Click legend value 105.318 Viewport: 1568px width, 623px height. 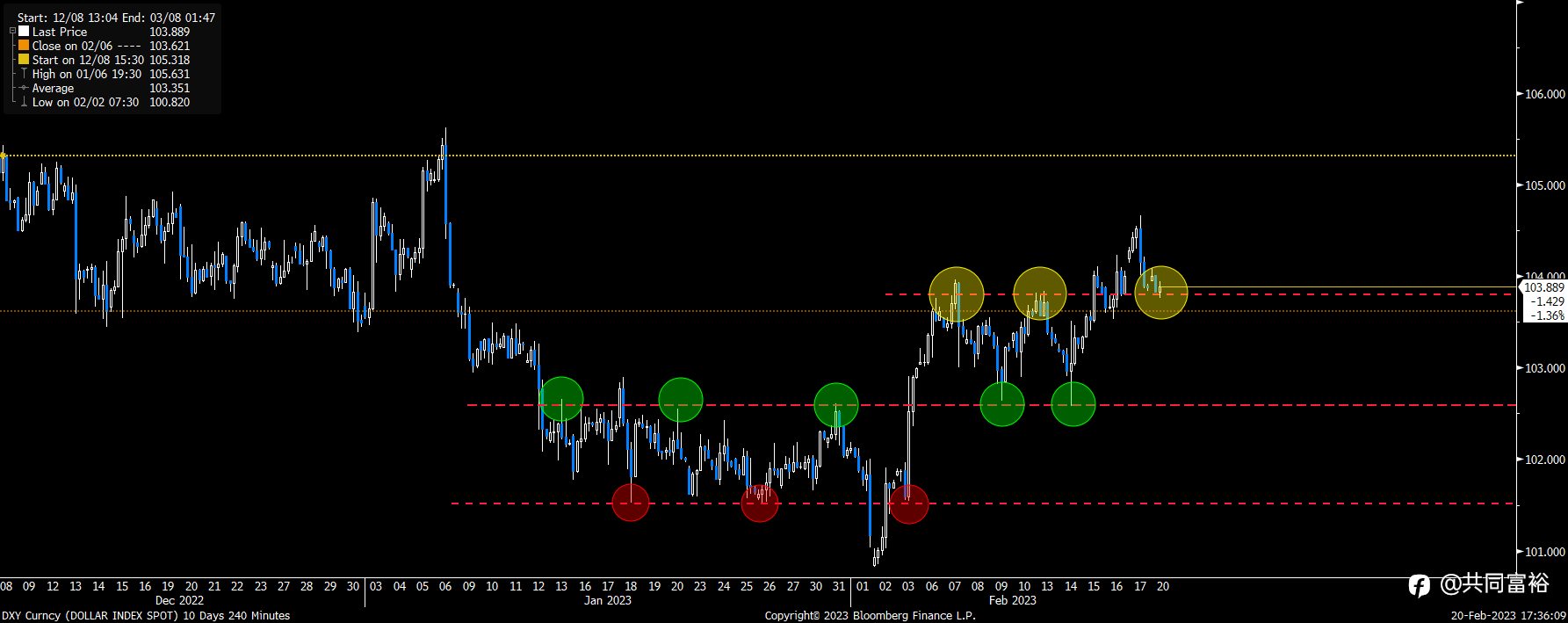[170, 60]
